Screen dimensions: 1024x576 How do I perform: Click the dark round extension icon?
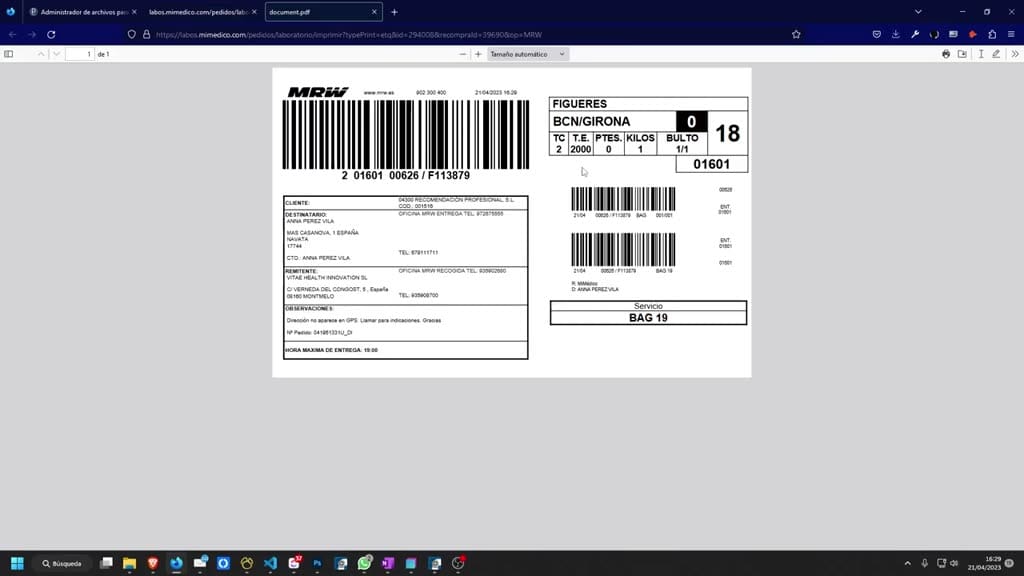tap(934, 35)
